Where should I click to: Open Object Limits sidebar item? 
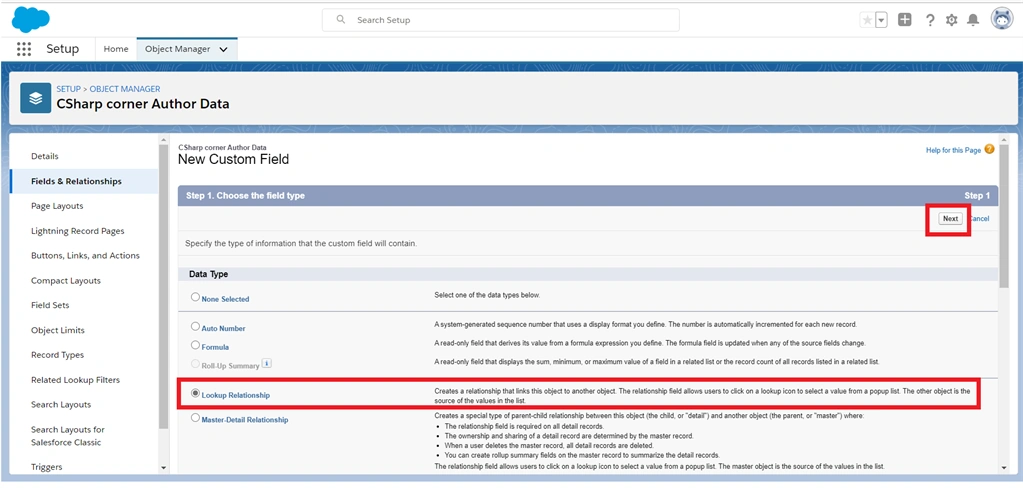tap(58, 330)
